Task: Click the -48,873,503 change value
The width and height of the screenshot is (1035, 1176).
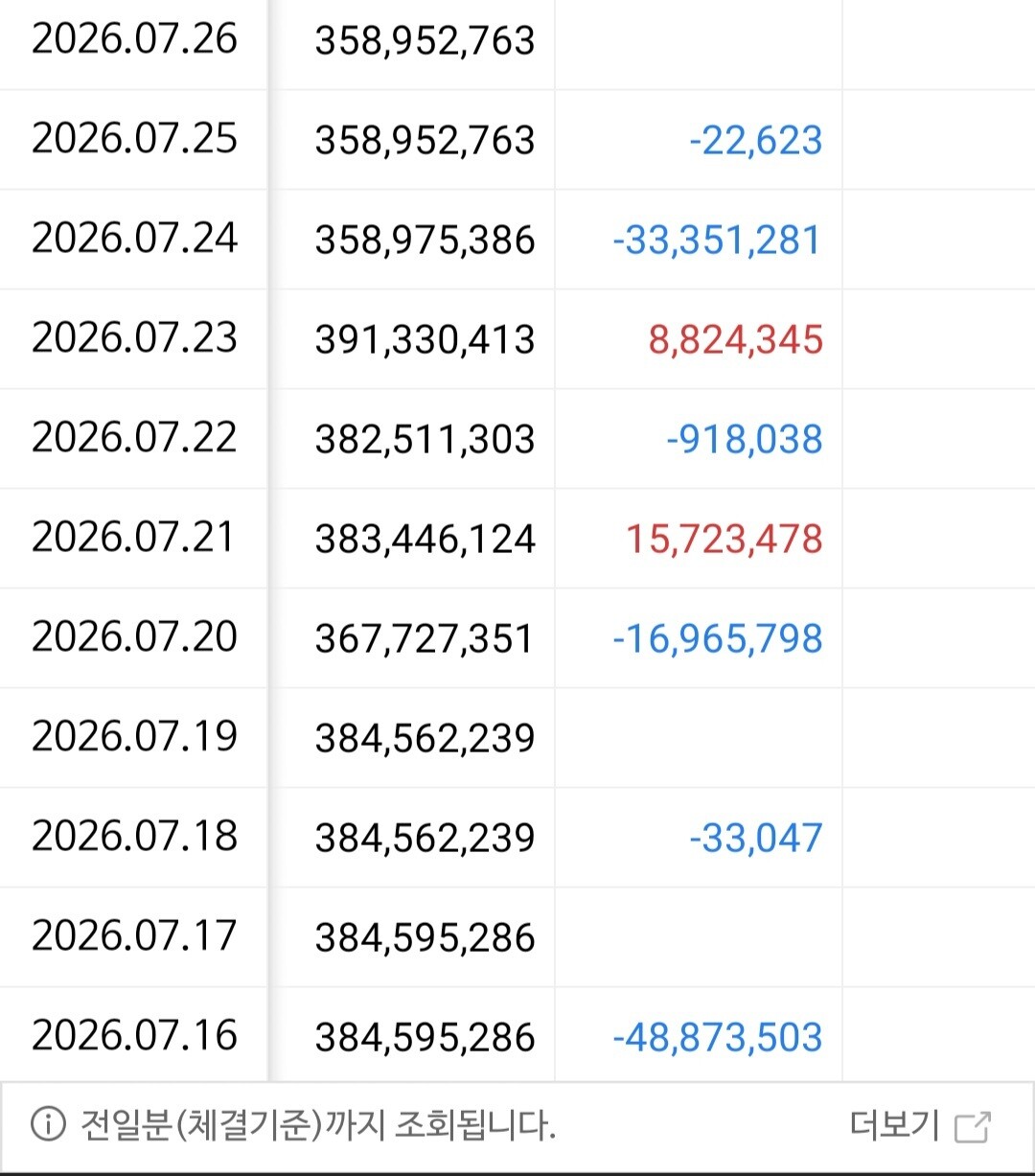Action: point(718,1038)
